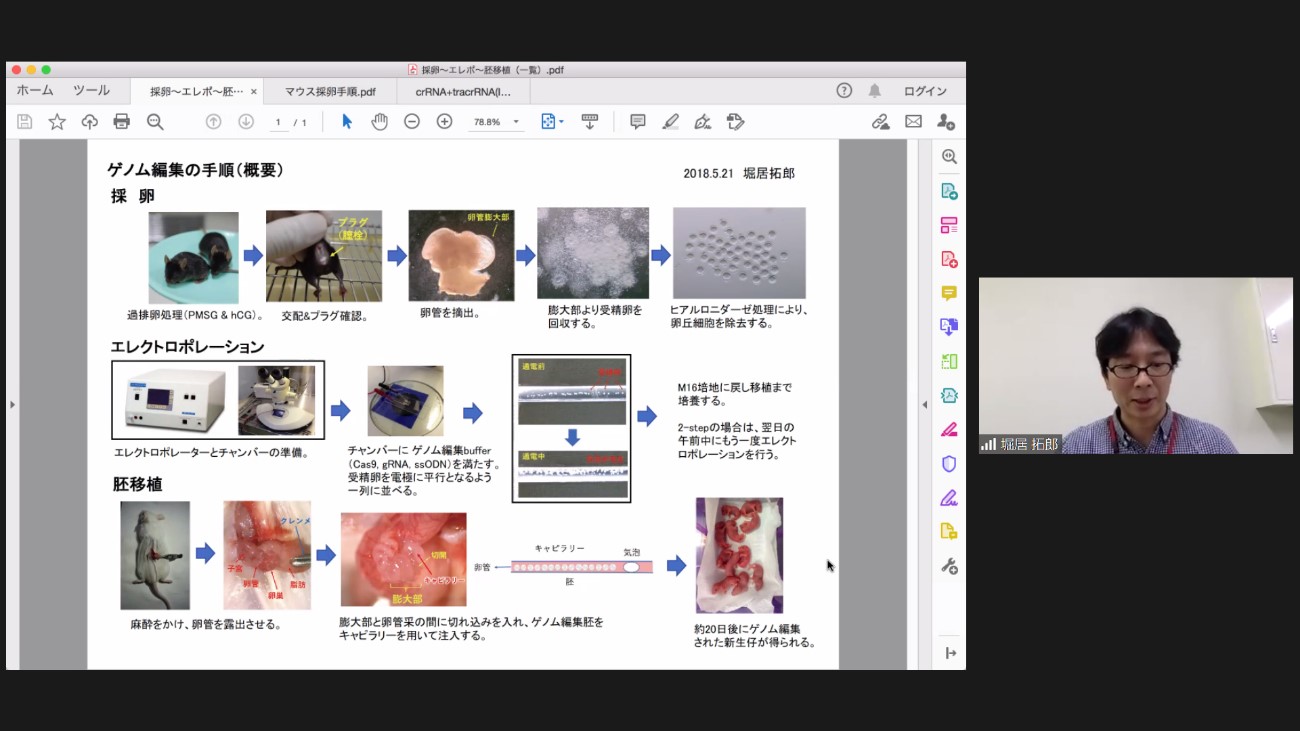Add a comment with the sticky note tool

(x=637, y=122)
